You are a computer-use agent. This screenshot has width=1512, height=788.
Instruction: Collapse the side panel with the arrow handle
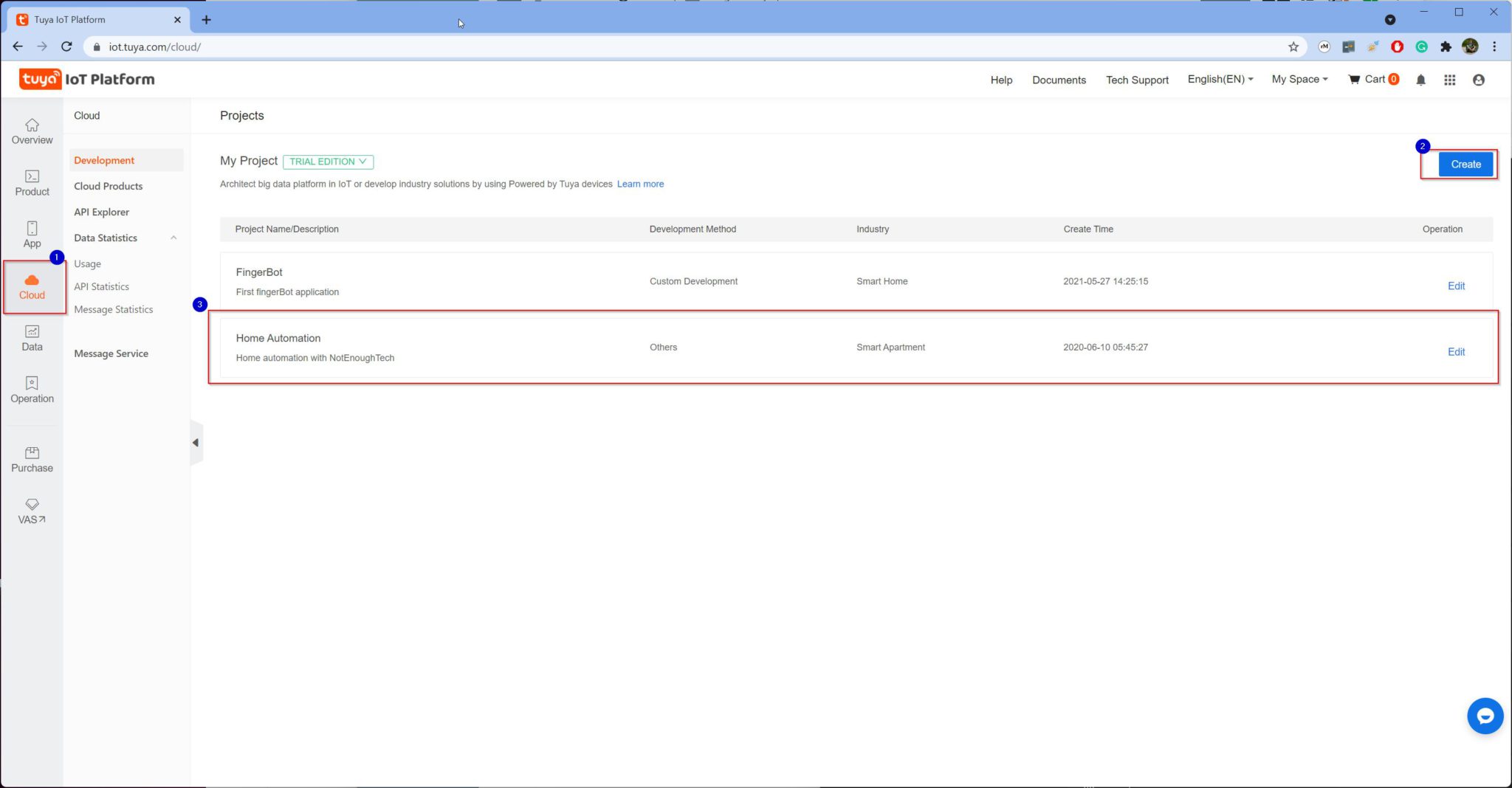click(x=196, y=442)
